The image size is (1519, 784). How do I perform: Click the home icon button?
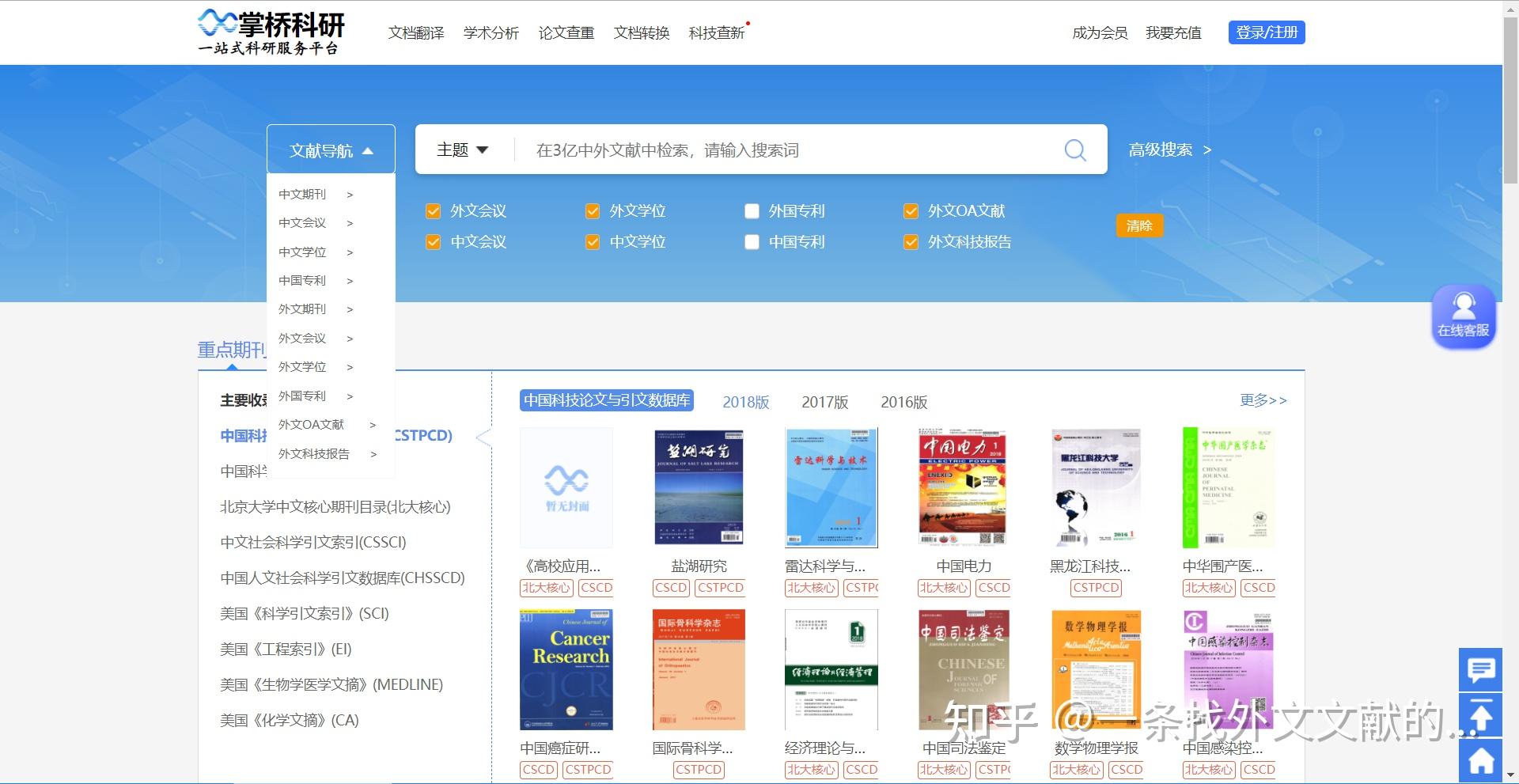1480,761
